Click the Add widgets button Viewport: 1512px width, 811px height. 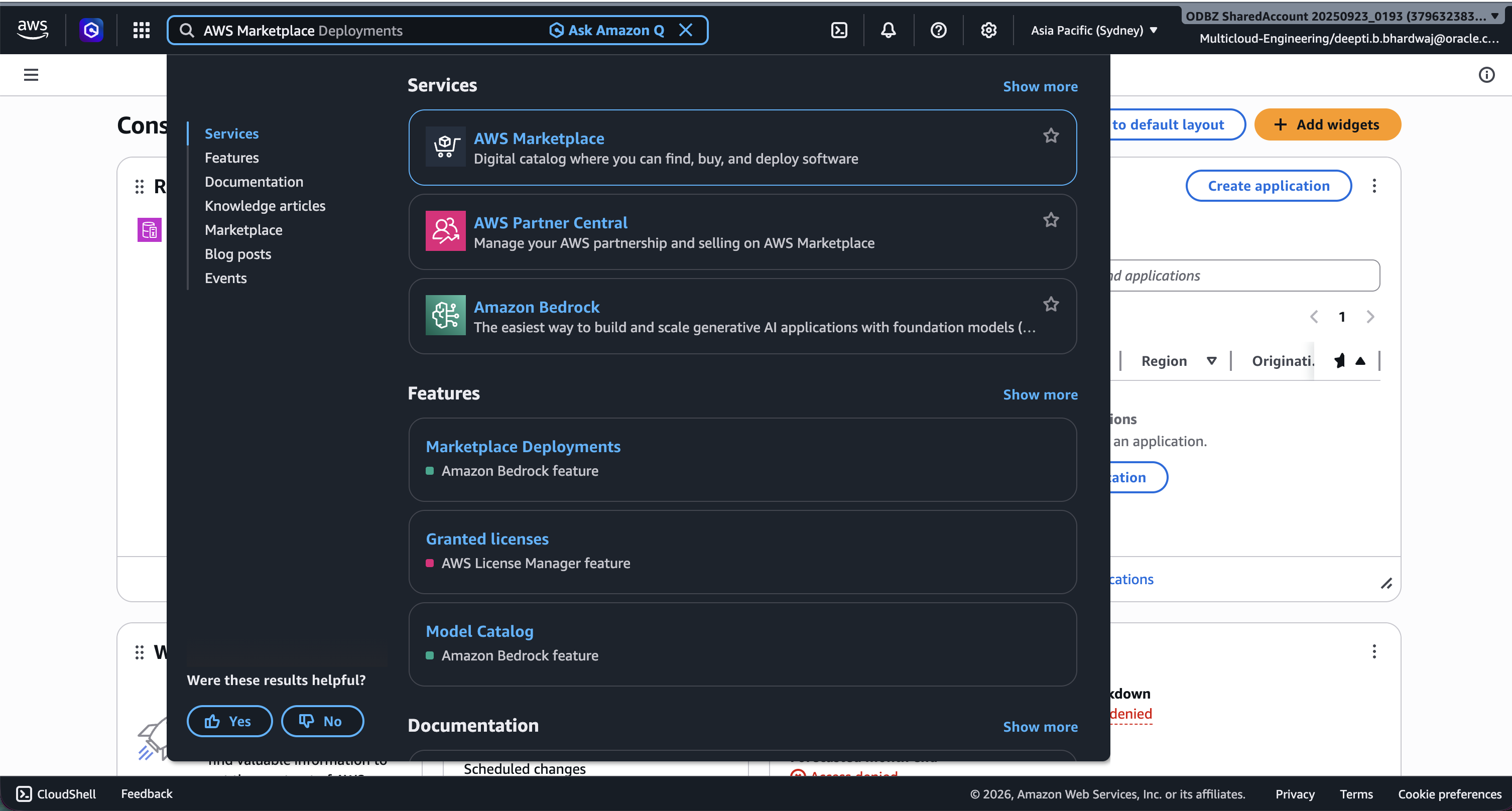[x=1327, y=124]
